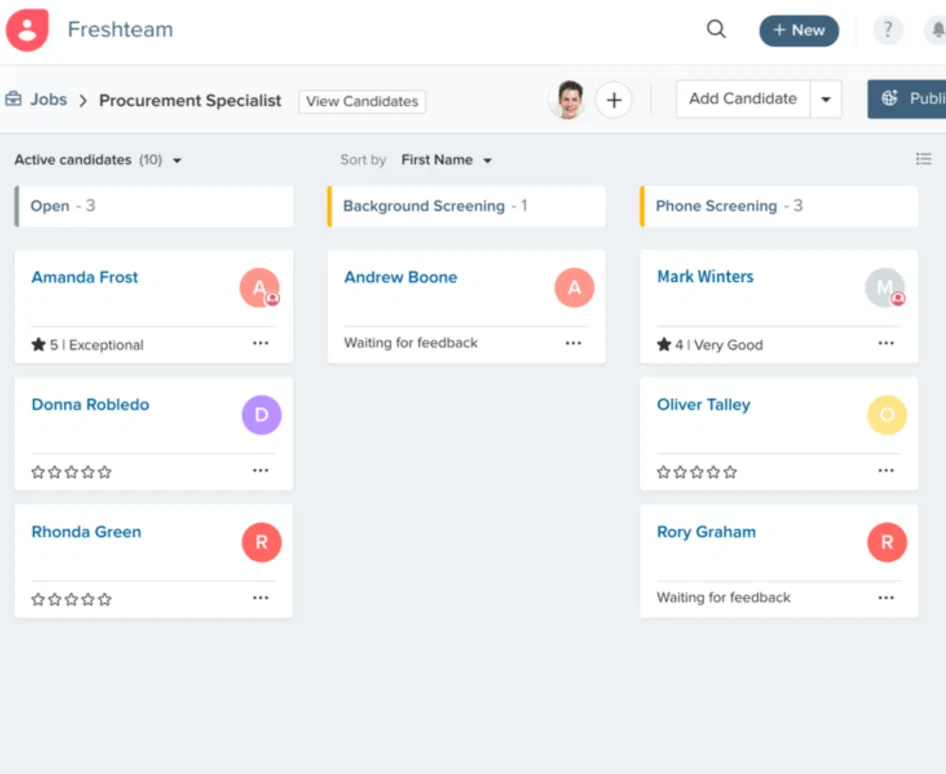Open the Sort by First Name dropdown
The width and height of the screenshot is (946, 774).
tap(447, 160)
